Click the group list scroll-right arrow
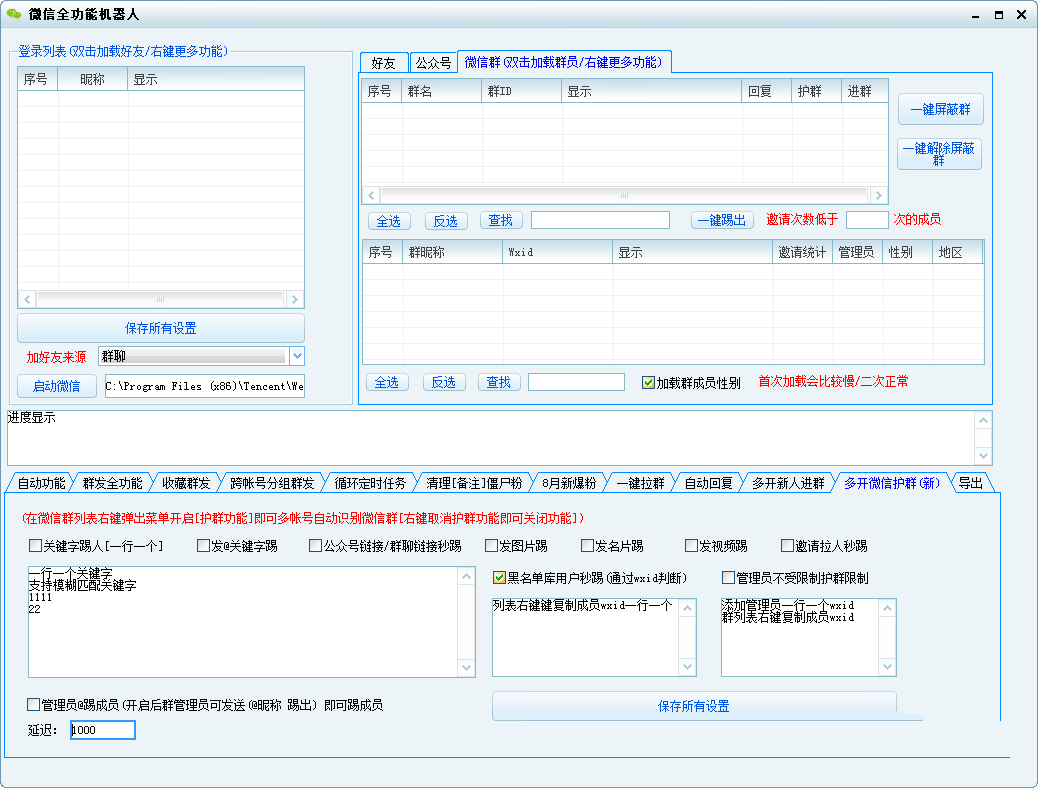This screenshot has height=788, width=1038. tap(878, 195)
